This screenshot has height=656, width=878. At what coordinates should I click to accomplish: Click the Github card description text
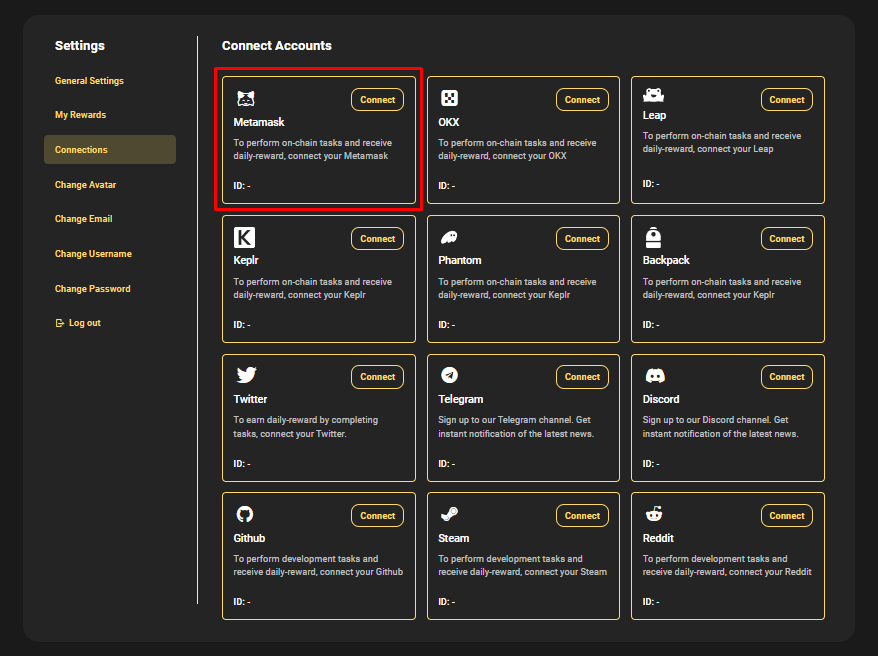point(318,565)
